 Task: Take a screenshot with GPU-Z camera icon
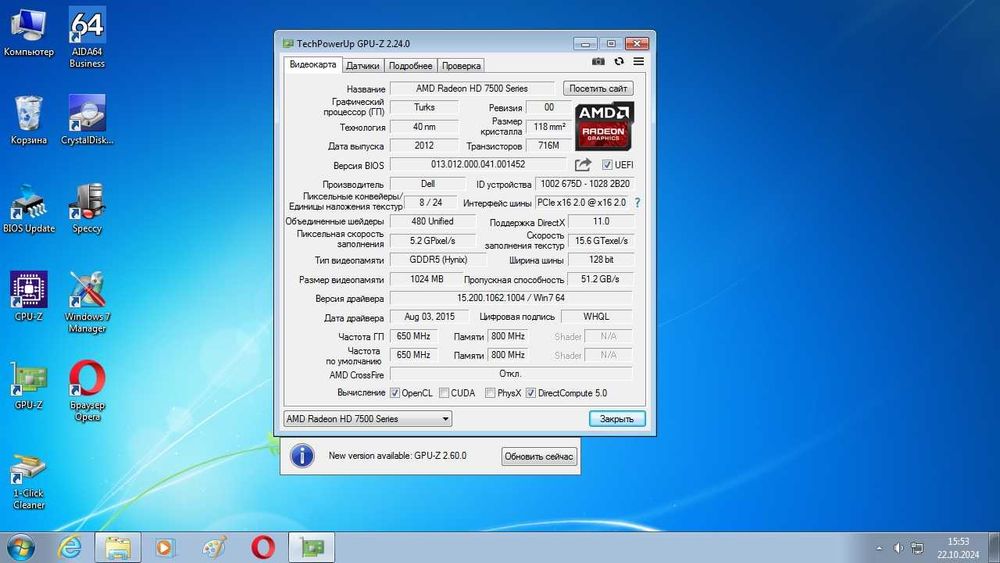coord(598,61)
